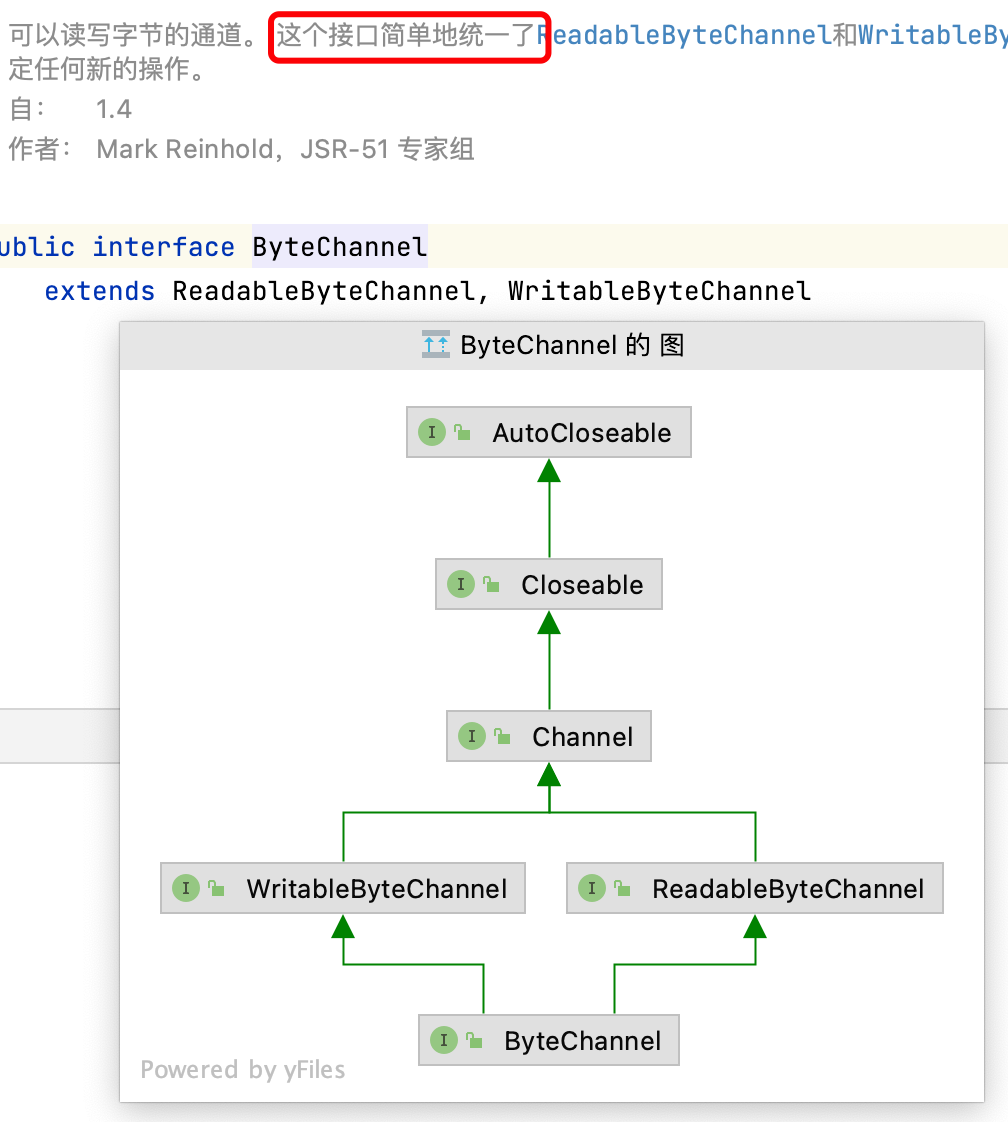Click the interface icon beside Closeable
Screen dimensions: 1008x1122
coord(460,585)
